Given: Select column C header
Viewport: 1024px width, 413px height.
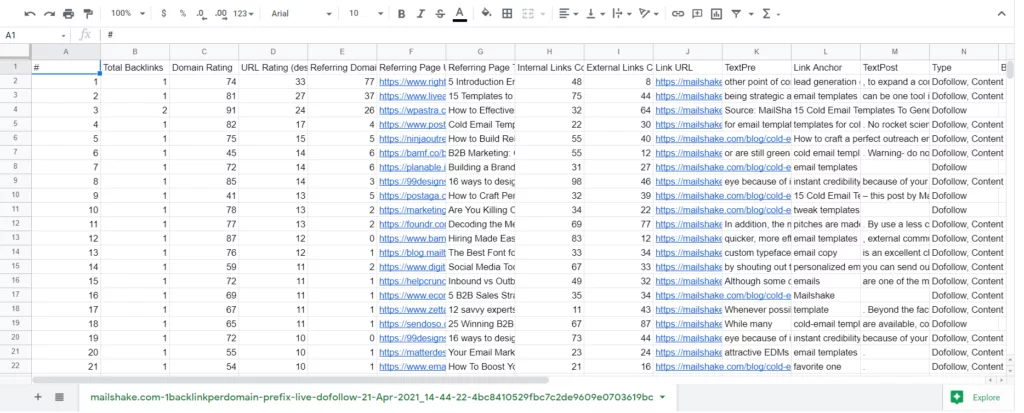Looking at the screenshot, I should tap(204, 52).
